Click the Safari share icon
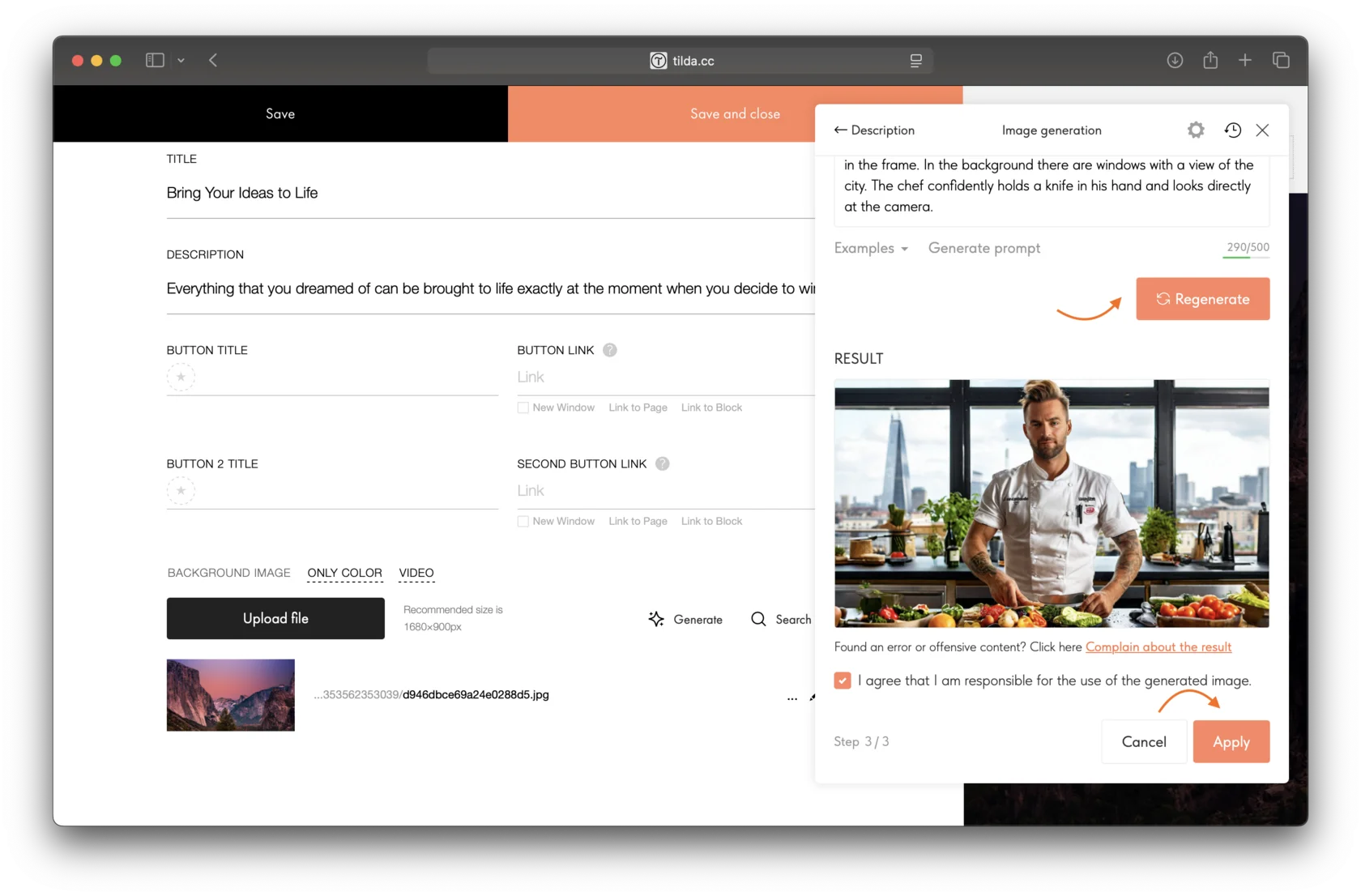This screenshot has width=1361, height=896. tap(1210, 60)
